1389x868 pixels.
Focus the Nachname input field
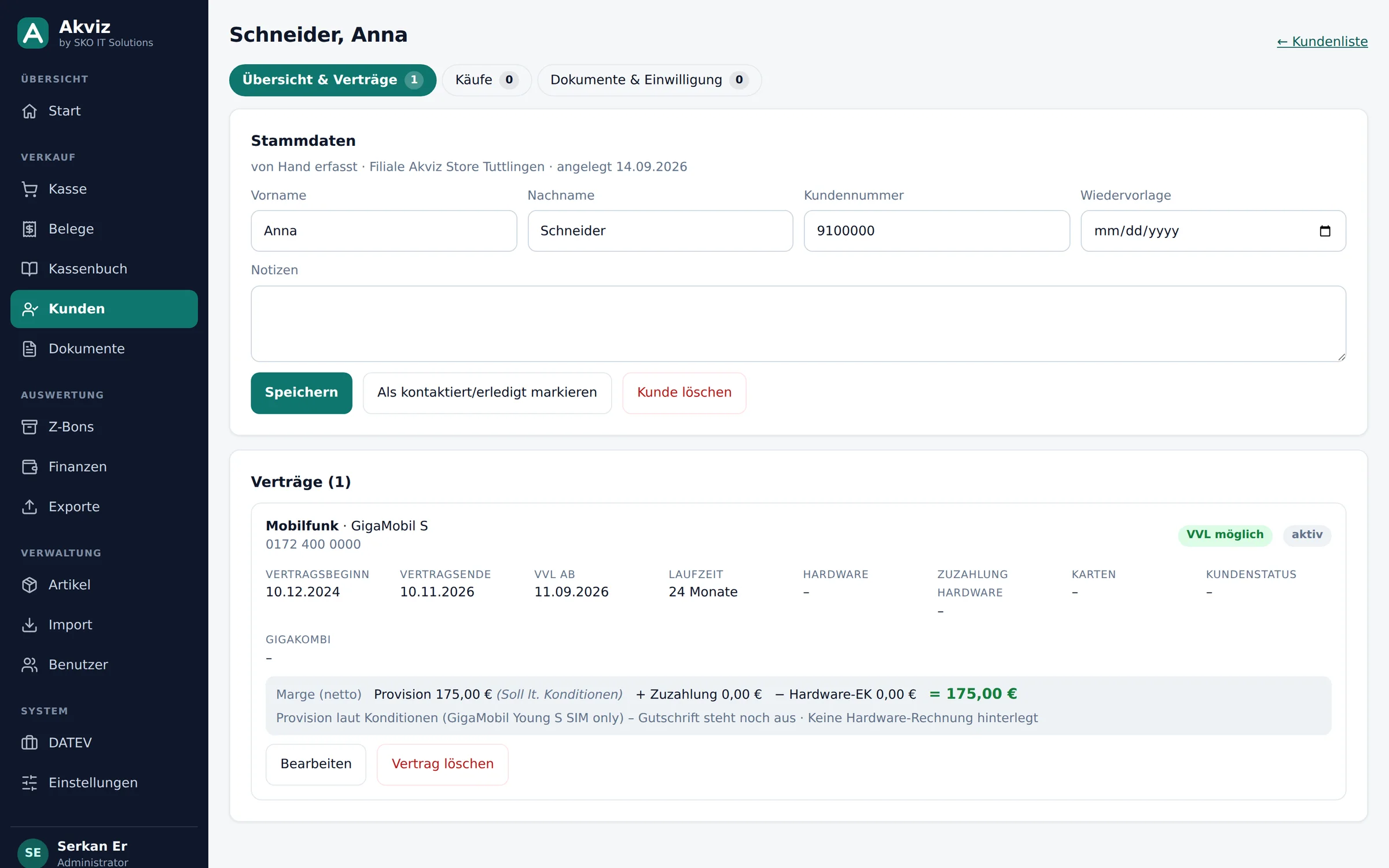pyautogui.click(x=660, y=231)
